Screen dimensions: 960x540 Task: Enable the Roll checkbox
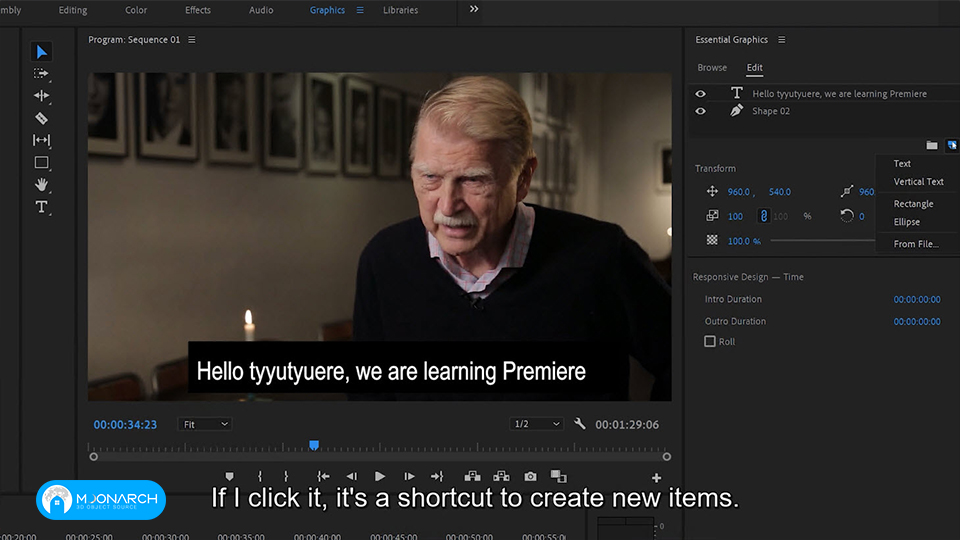click(x=710, y=342)
